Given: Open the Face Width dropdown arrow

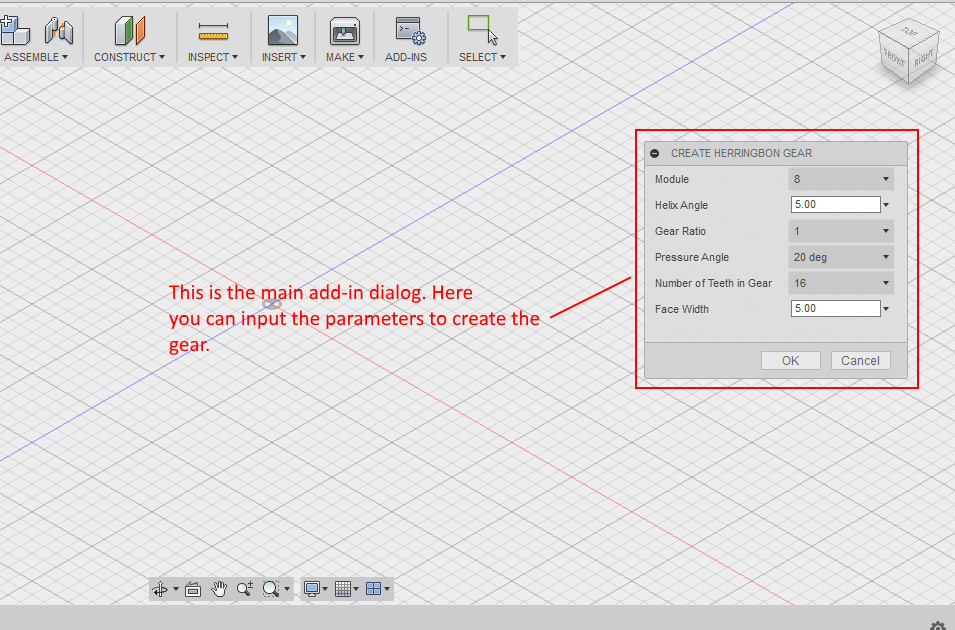Looking at the screenshot, I should tap(886, 309).
